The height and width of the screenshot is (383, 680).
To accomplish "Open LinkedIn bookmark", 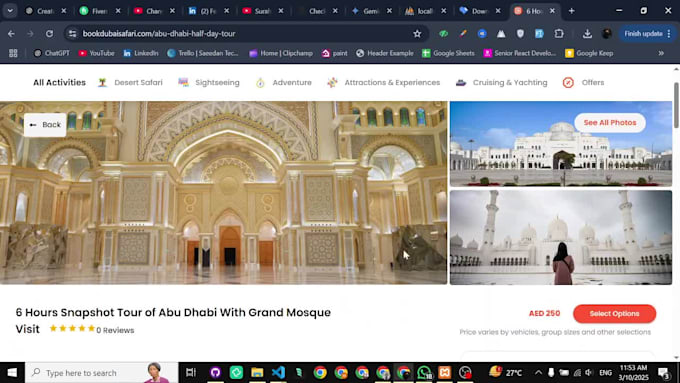I will click(141, 53).
